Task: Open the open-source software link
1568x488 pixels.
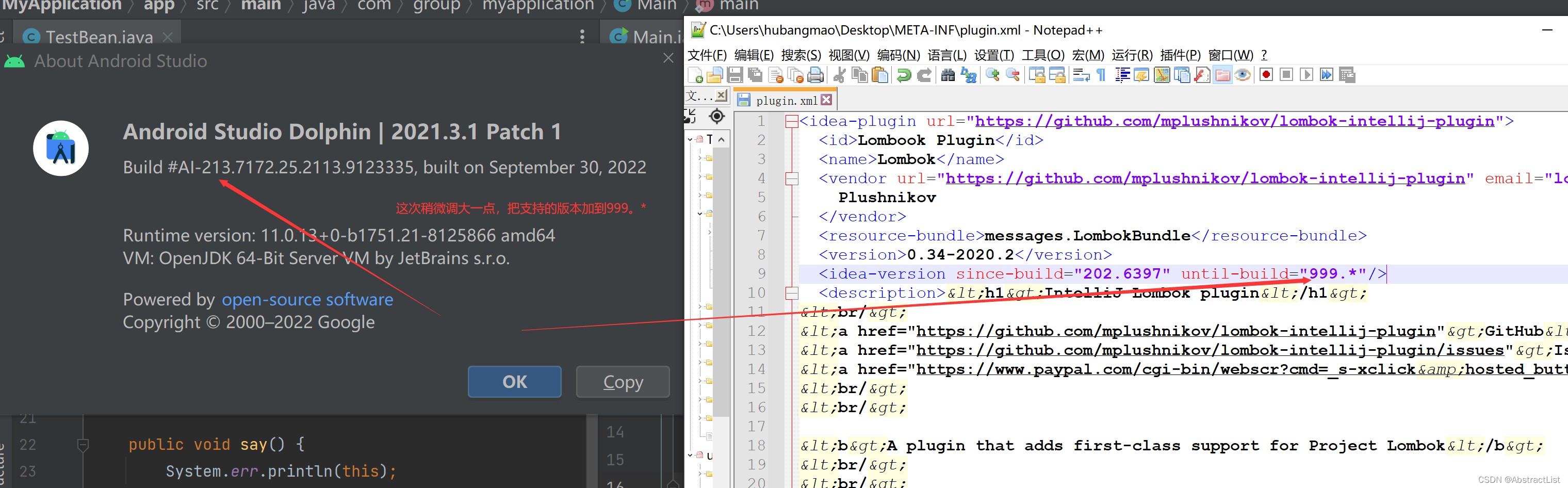Action: (307, 299)
